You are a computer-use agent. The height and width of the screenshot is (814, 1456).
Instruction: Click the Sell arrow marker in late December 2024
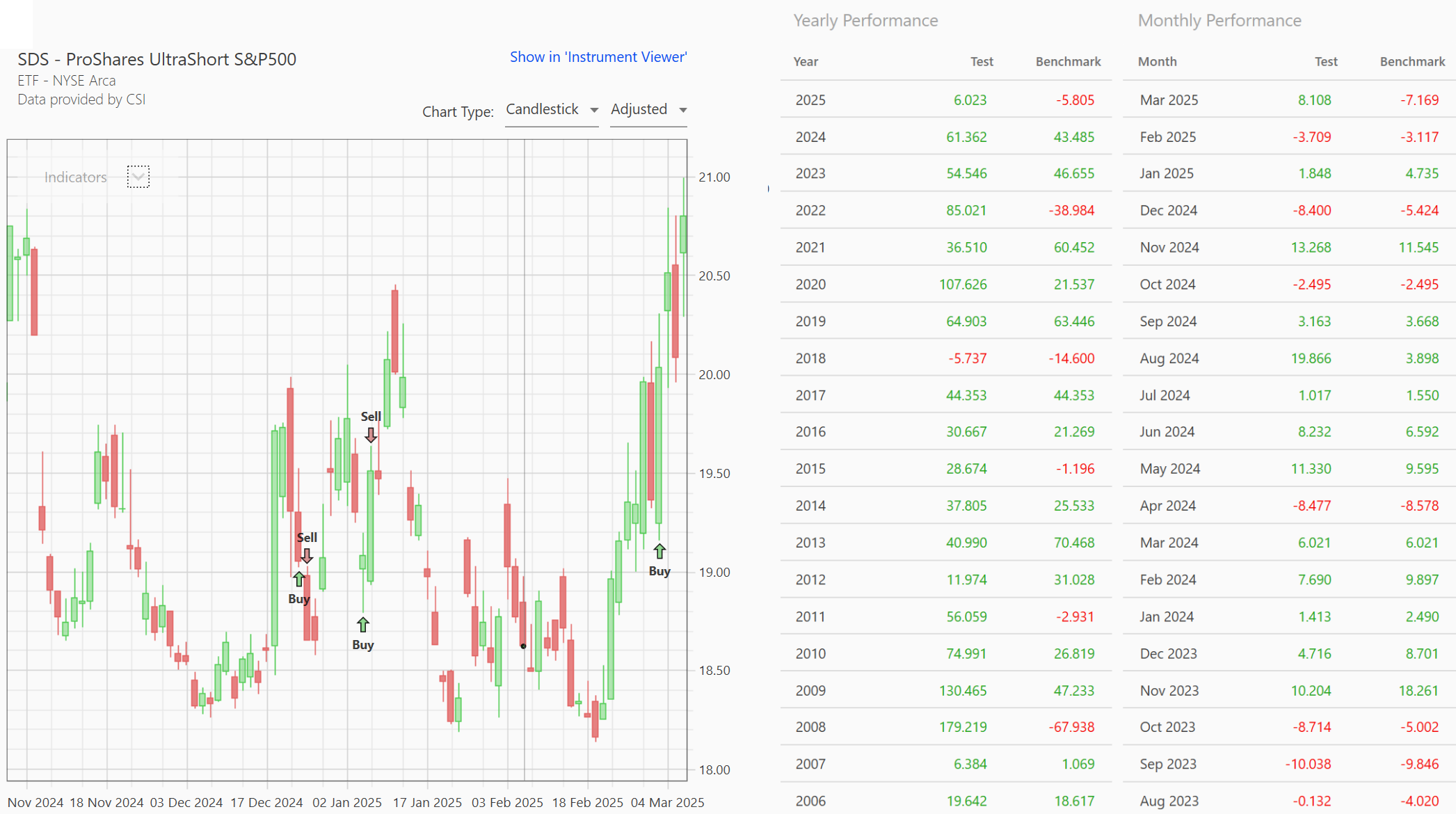(307, 556)
